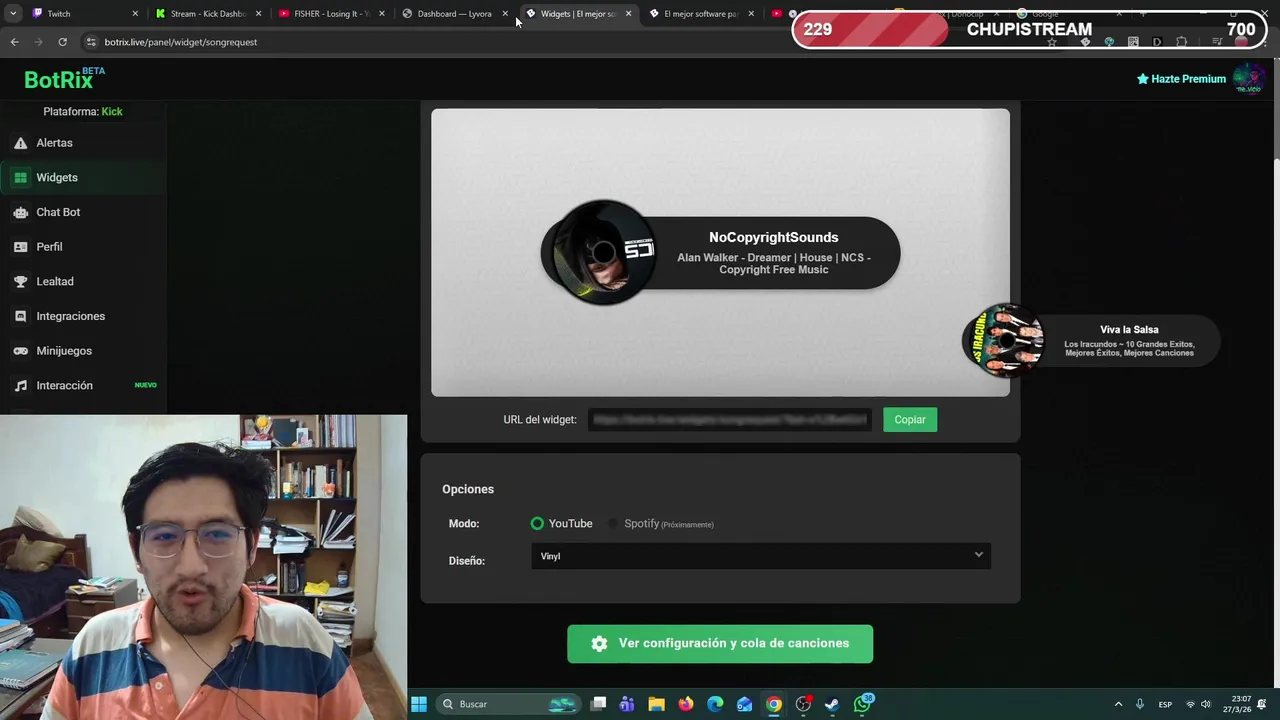
Task: Switch to Dashboard — Lyvora tab
Action: 454,14
